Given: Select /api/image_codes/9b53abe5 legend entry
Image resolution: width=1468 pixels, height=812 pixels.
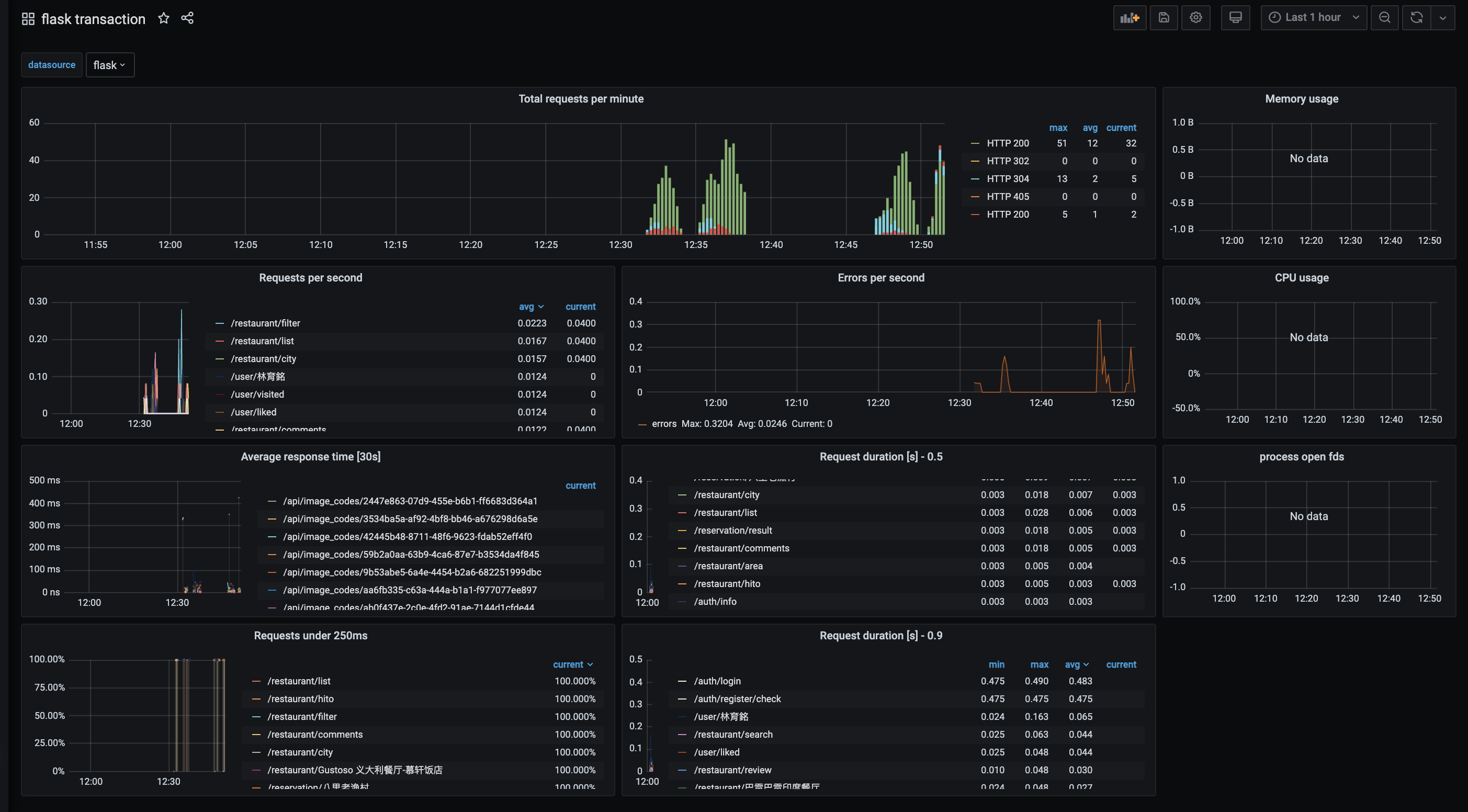Looking at the screenshot, I should [412, 572].
